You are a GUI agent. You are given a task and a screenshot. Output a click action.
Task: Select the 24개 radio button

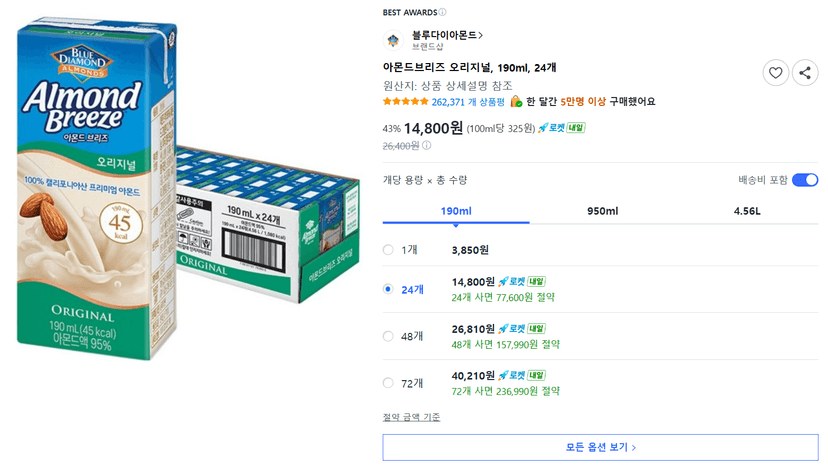point(388,289)
